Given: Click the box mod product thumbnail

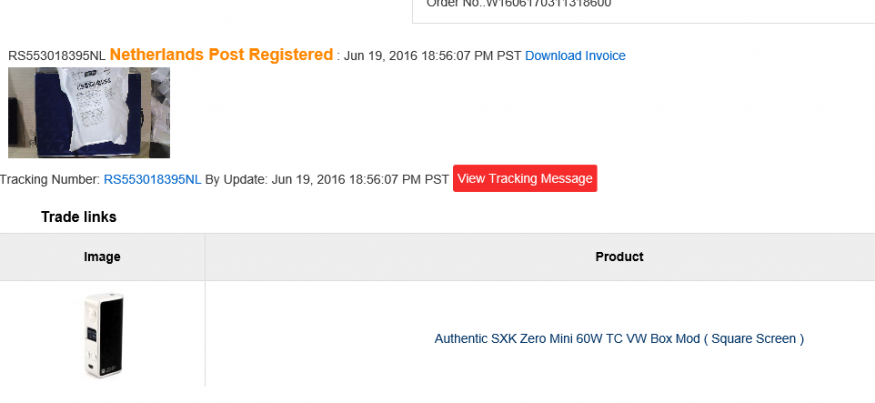Looking at the screenshot, I should point(102,334).
